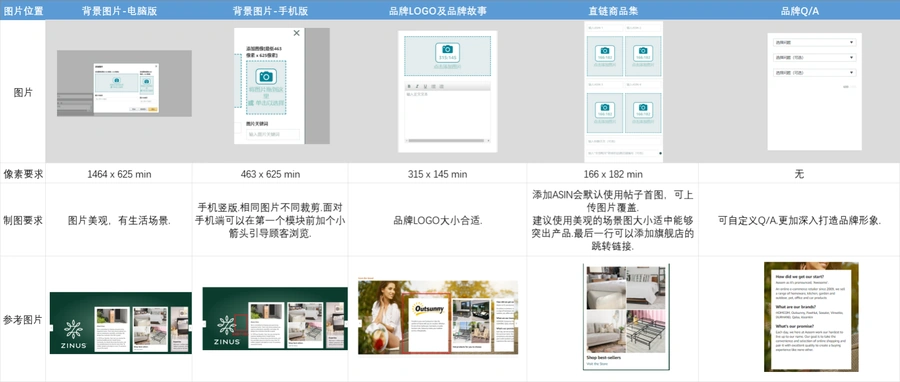Click the left carousel arrow on the Outsunny reference image
This screenshot has width=900, height=382.
[x=359, y=323]
